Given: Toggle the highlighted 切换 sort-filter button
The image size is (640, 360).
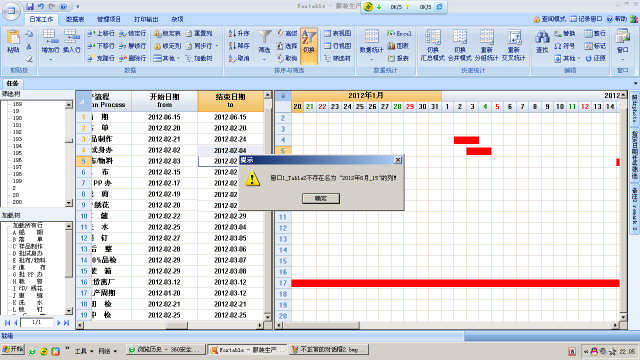Looking at the screenshot, I should 309,46.
